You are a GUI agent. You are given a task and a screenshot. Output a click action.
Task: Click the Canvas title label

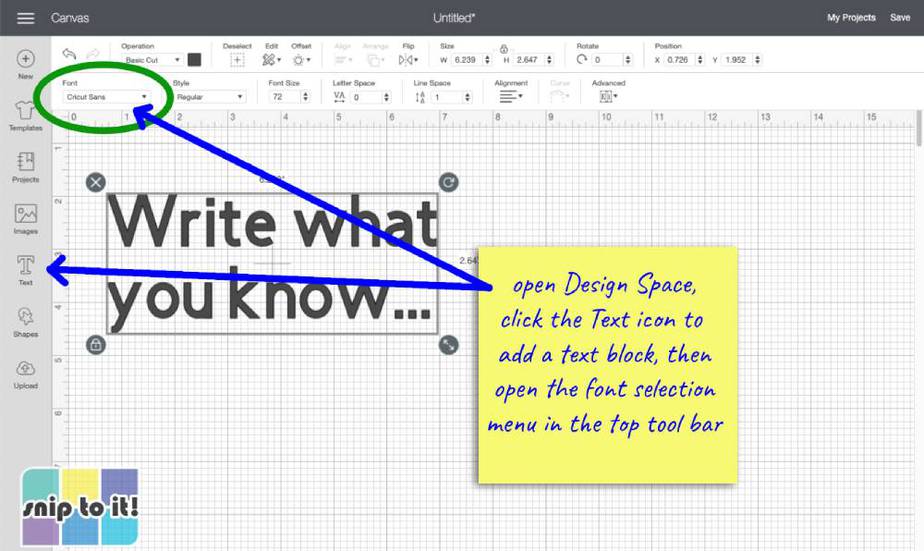click(x=70, y=18)
